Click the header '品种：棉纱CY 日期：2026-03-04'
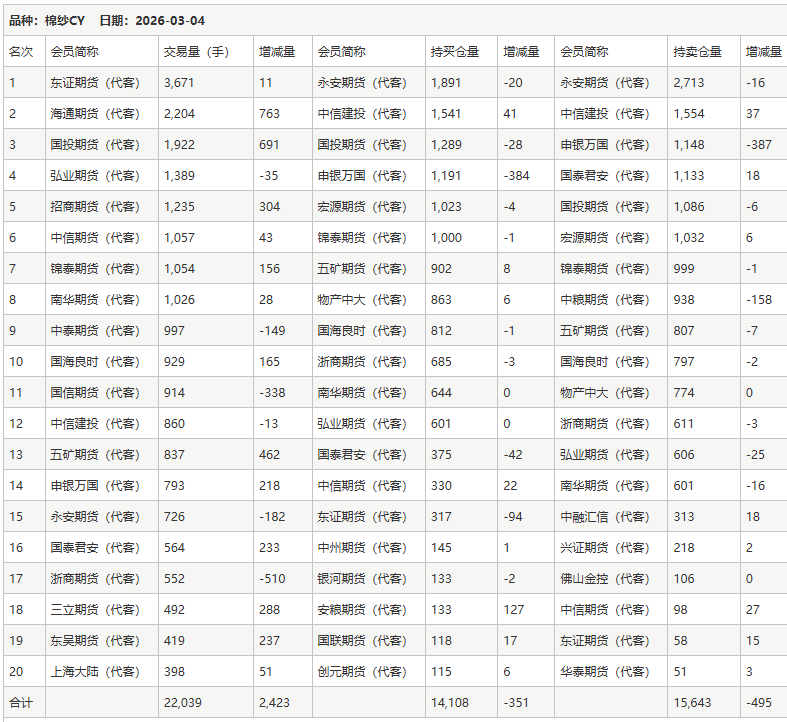Image resolution: width=787 pixels, height=722 pixels. tap(107, 21)
